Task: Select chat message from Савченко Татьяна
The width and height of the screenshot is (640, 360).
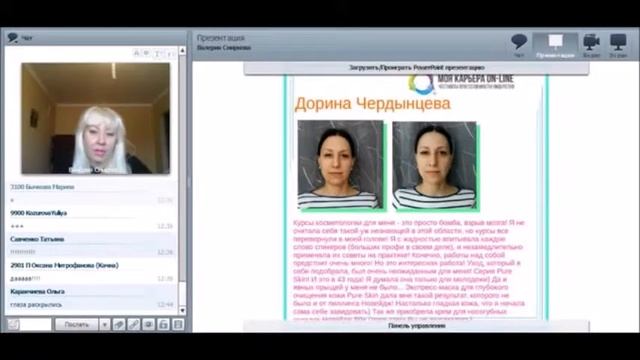Action: point(91,245)
